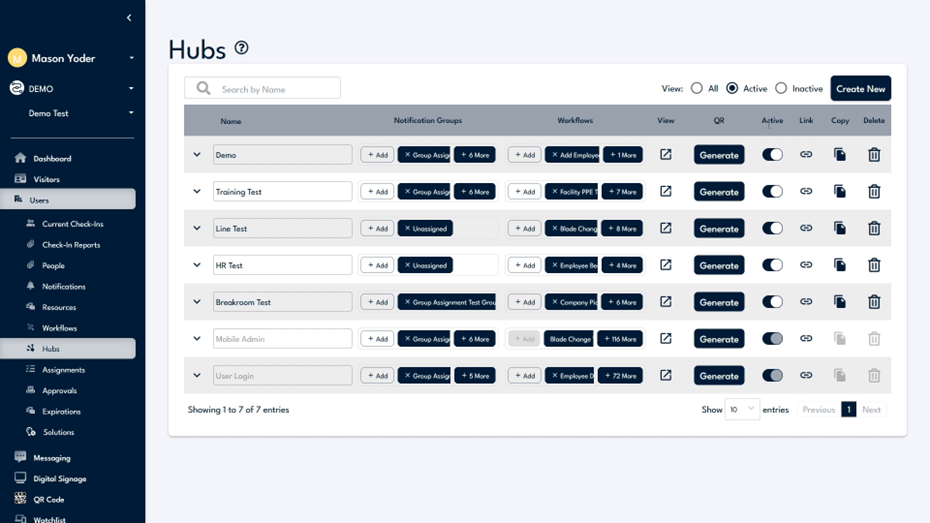The width and height of the screenshot is (930, 523).
Task: Select the All view radio button
Action: [x=697, y=89]
